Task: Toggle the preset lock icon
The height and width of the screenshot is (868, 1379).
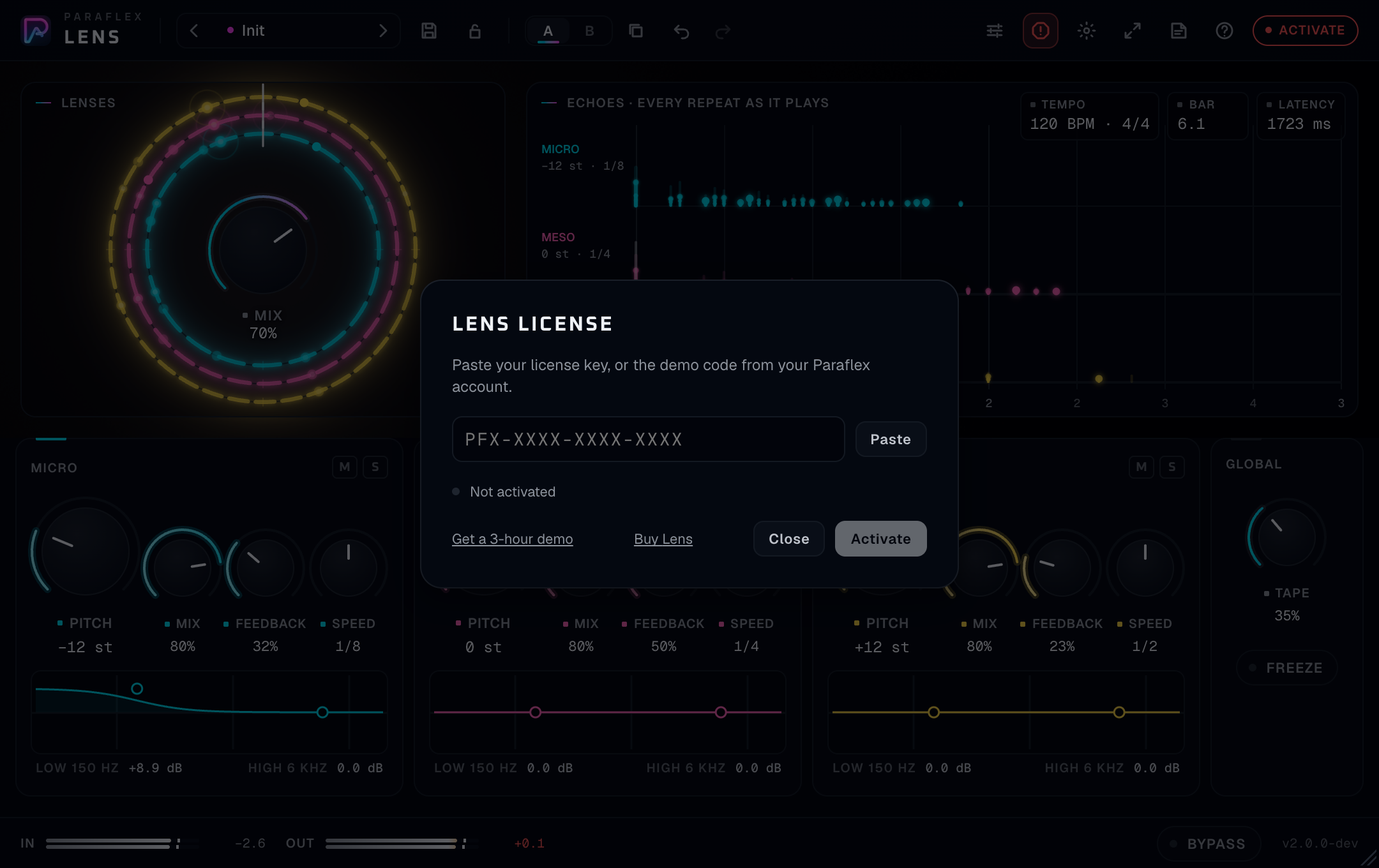Action: point(475,31)
